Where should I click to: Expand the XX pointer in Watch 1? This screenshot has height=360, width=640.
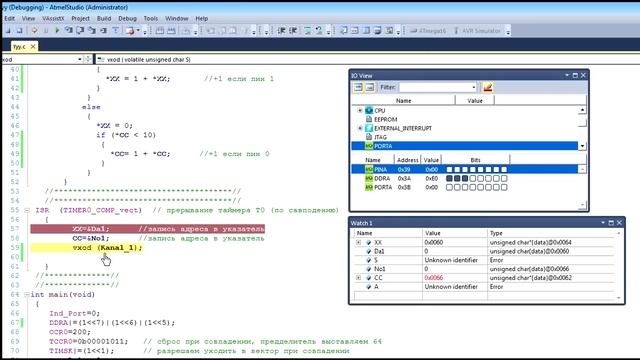tap(358, 242)
